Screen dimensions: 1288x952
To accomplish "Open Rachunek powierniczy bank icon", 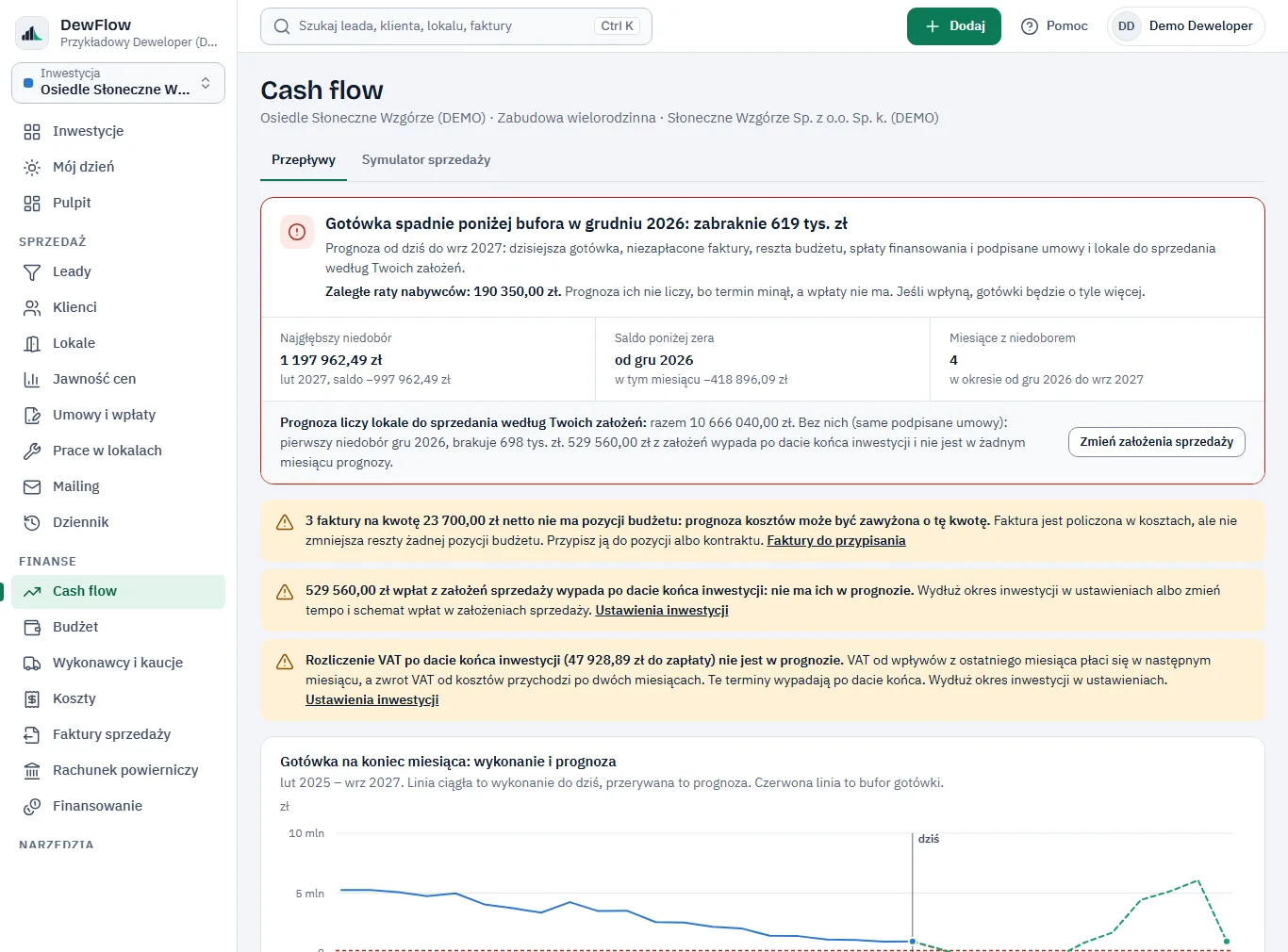I will click(x=32, y=770).
